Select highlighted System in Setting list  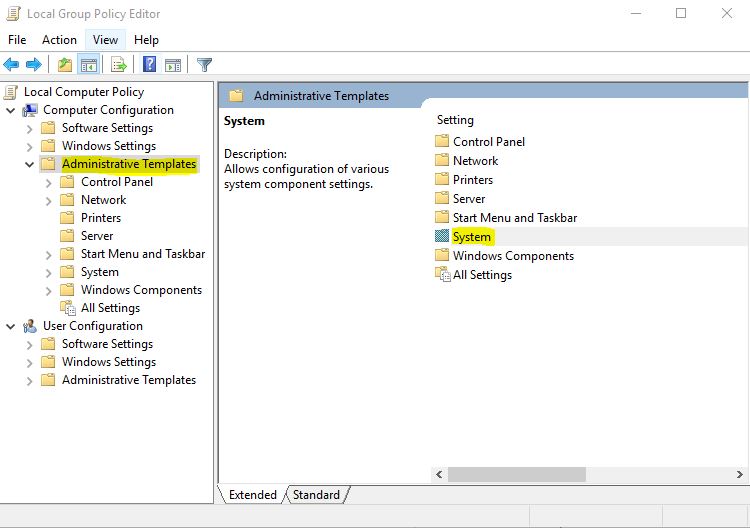pyautogui.click(x=472, y=237)
